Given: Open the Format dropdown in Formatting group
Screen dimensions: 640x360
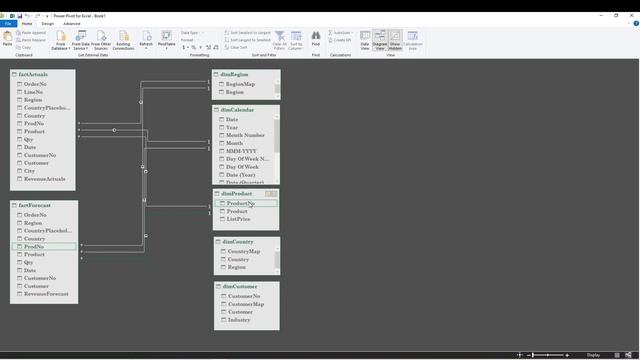Looking at the screenshot, I should tap(190, 40).
